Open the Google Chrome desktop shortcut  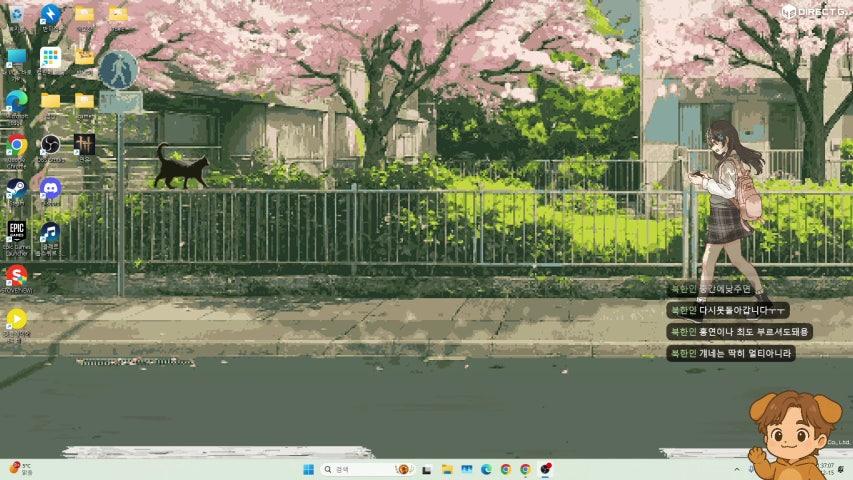coord(16,145)
